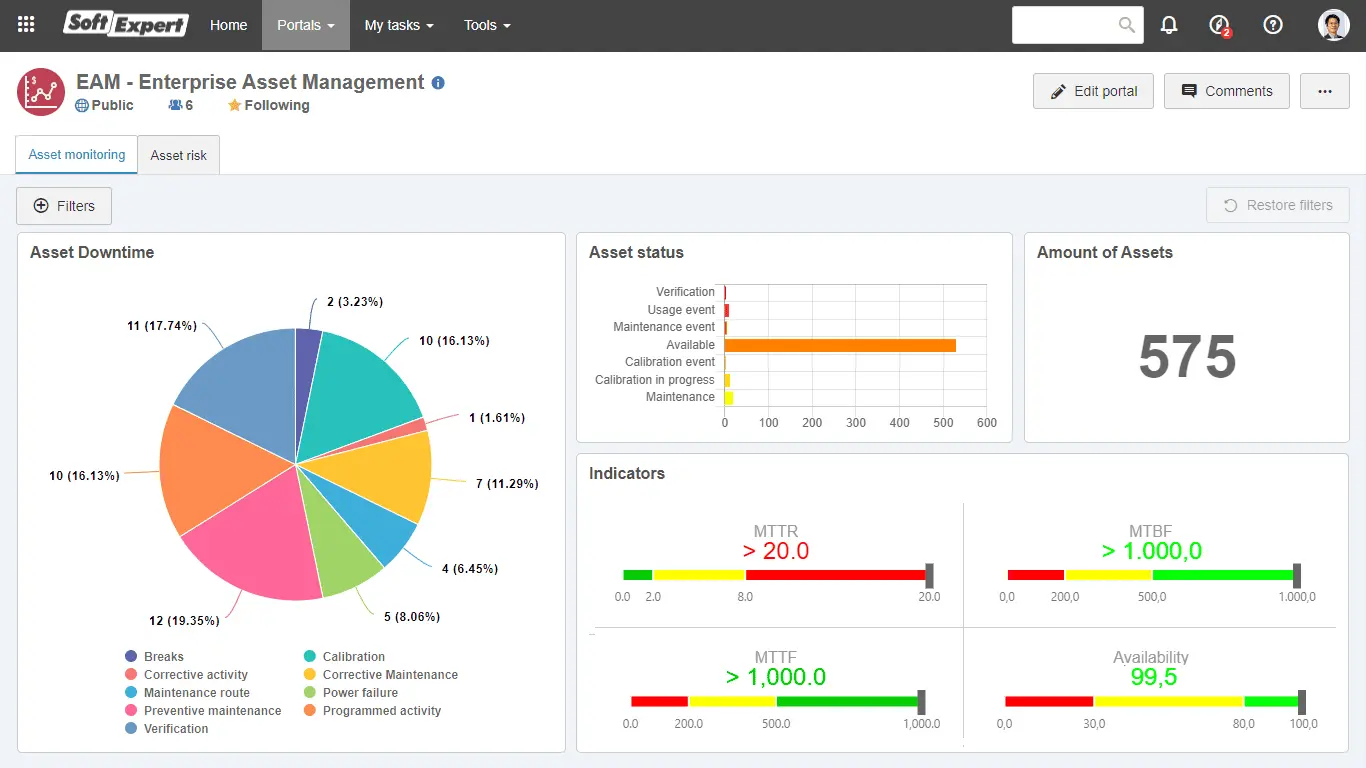Open the help question mark icon
Screen dimensions: 1366x768
[1273, 25]
